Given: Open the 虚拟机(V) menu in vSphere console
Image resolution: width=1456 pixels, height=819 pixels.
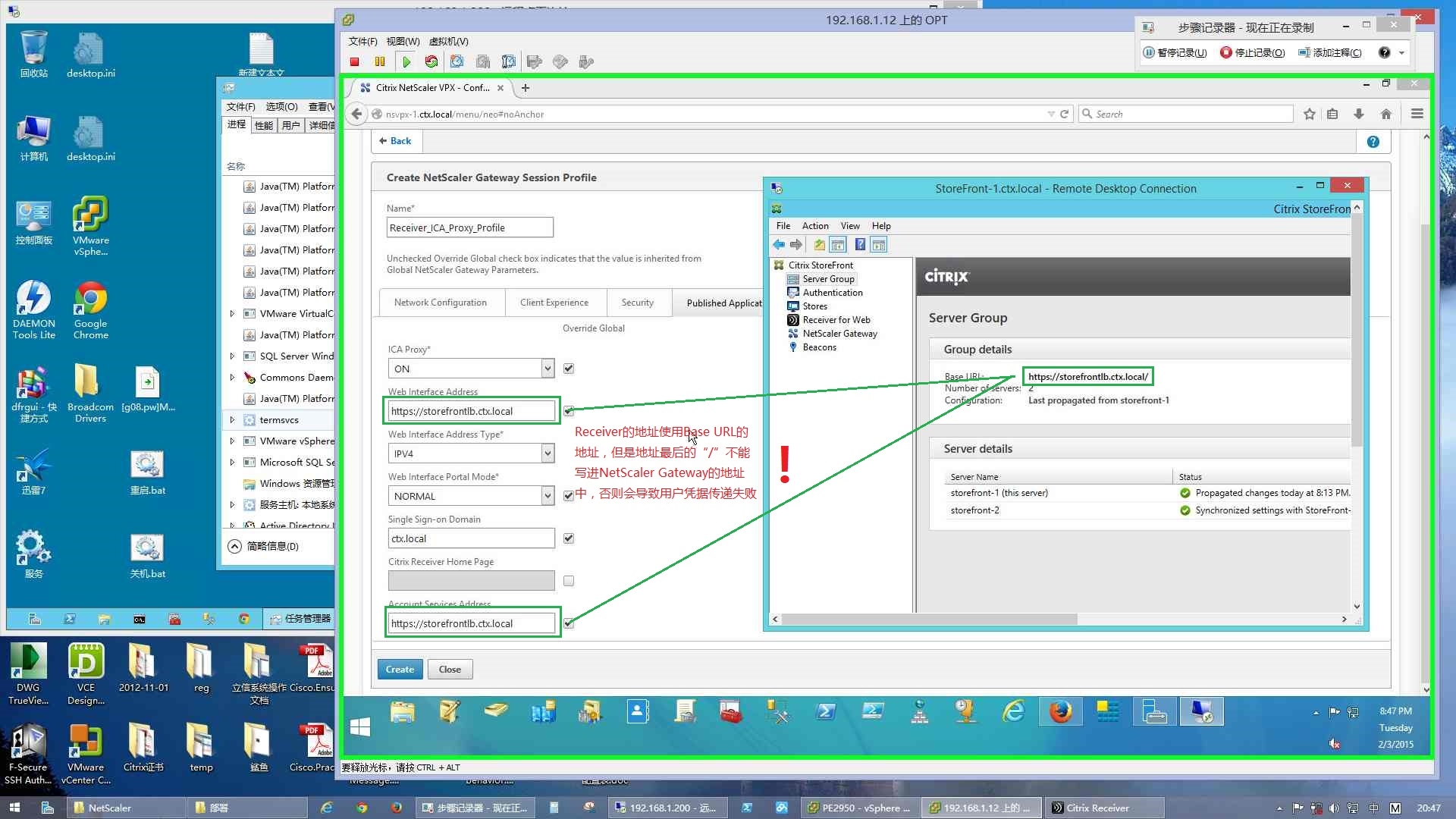Looking at the screenshot, I should tap(449, 42).
